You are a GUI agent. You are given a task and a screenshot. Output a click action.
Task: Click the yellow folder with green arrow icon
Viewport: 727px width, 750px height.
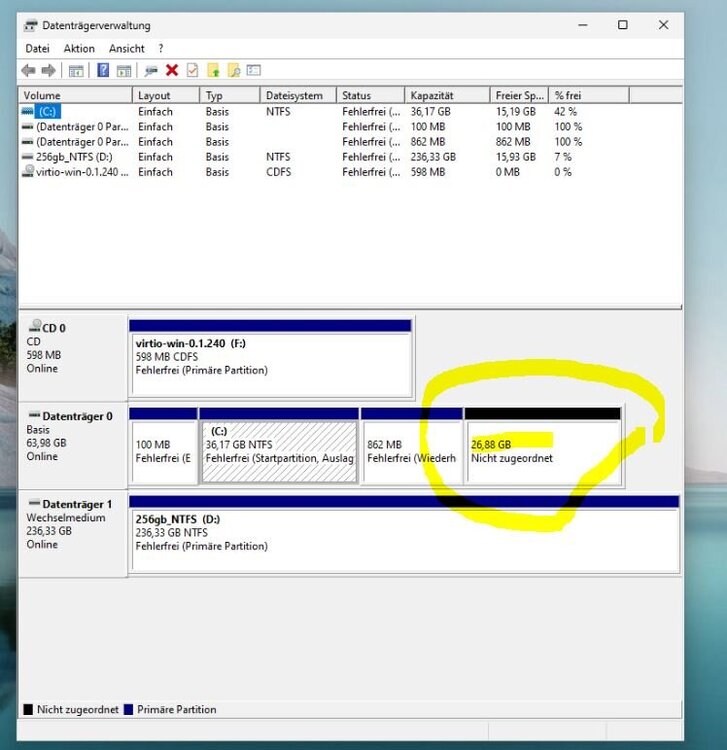click(x=213, y=70)
